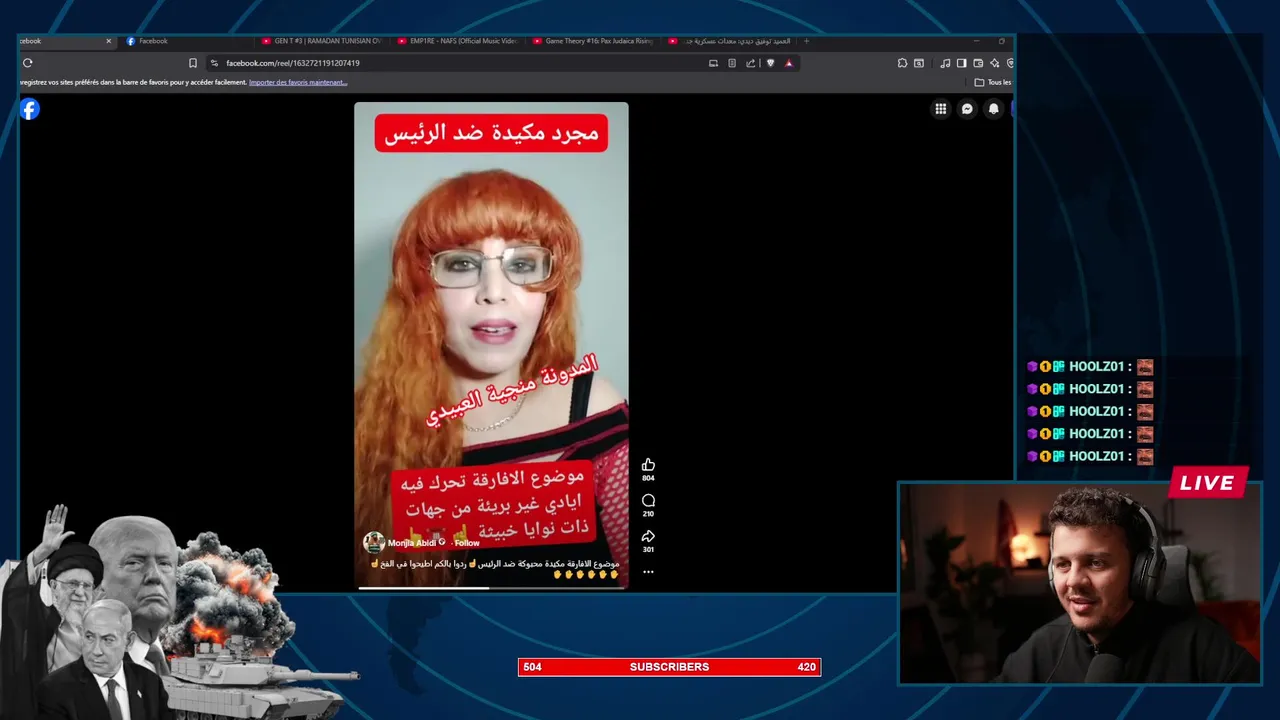
Task: Open the Facebook menu grid icon
Action: (x=941, y=109)
